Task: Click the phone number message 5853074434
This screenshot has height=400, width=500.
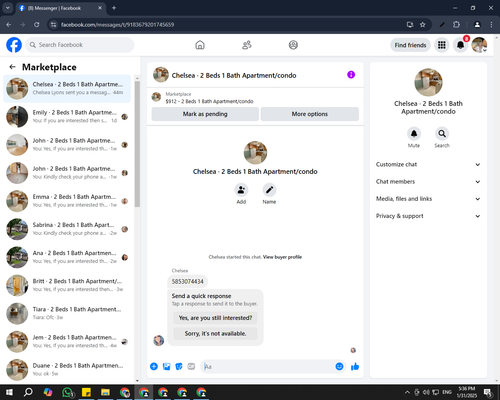Action: click(x=188, y=282)
